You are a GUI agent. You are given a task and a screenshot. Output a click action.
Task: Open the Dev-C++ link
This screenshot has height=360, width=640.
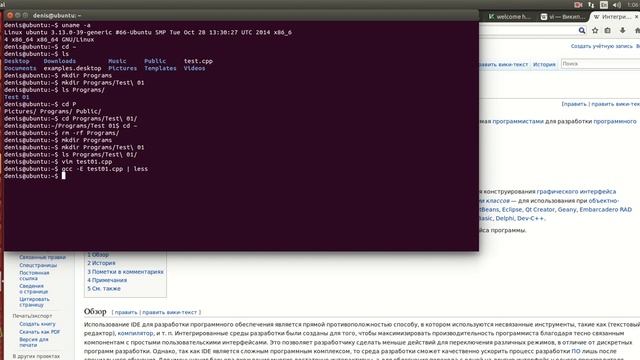(x=530, y=218)
